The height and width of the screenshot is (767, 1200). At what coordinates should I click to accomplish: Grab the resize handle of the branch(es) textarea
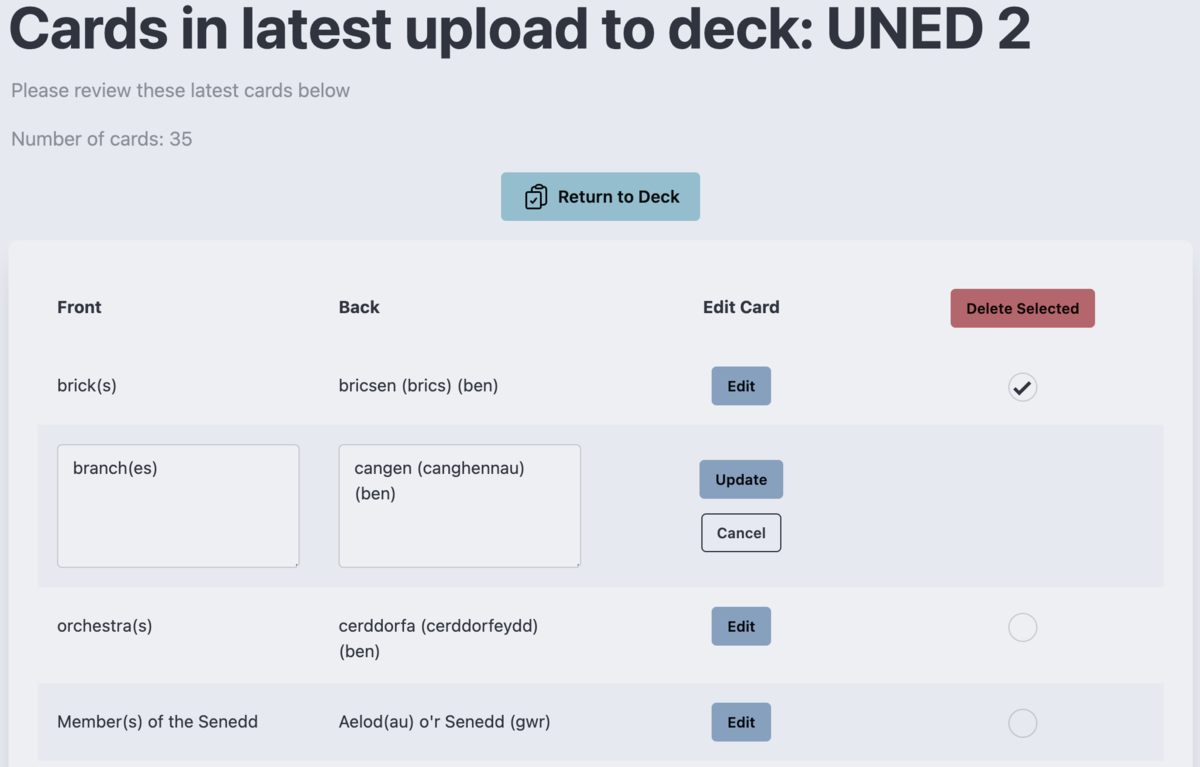click(x=295, y=563)
